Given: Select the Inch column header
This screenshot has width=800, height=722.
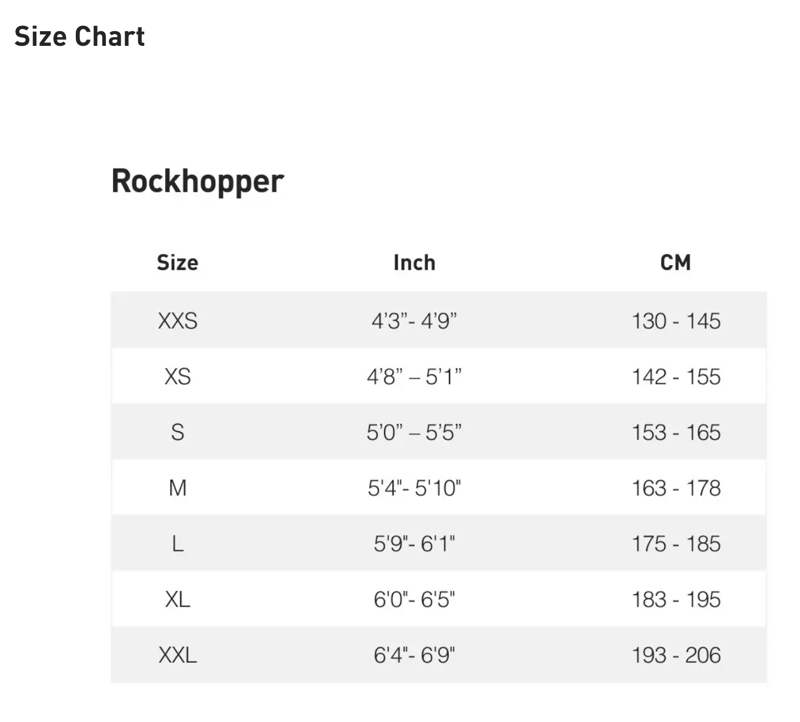Looking at the screenshot, I should pyautogui.click(x=414, y=263).
